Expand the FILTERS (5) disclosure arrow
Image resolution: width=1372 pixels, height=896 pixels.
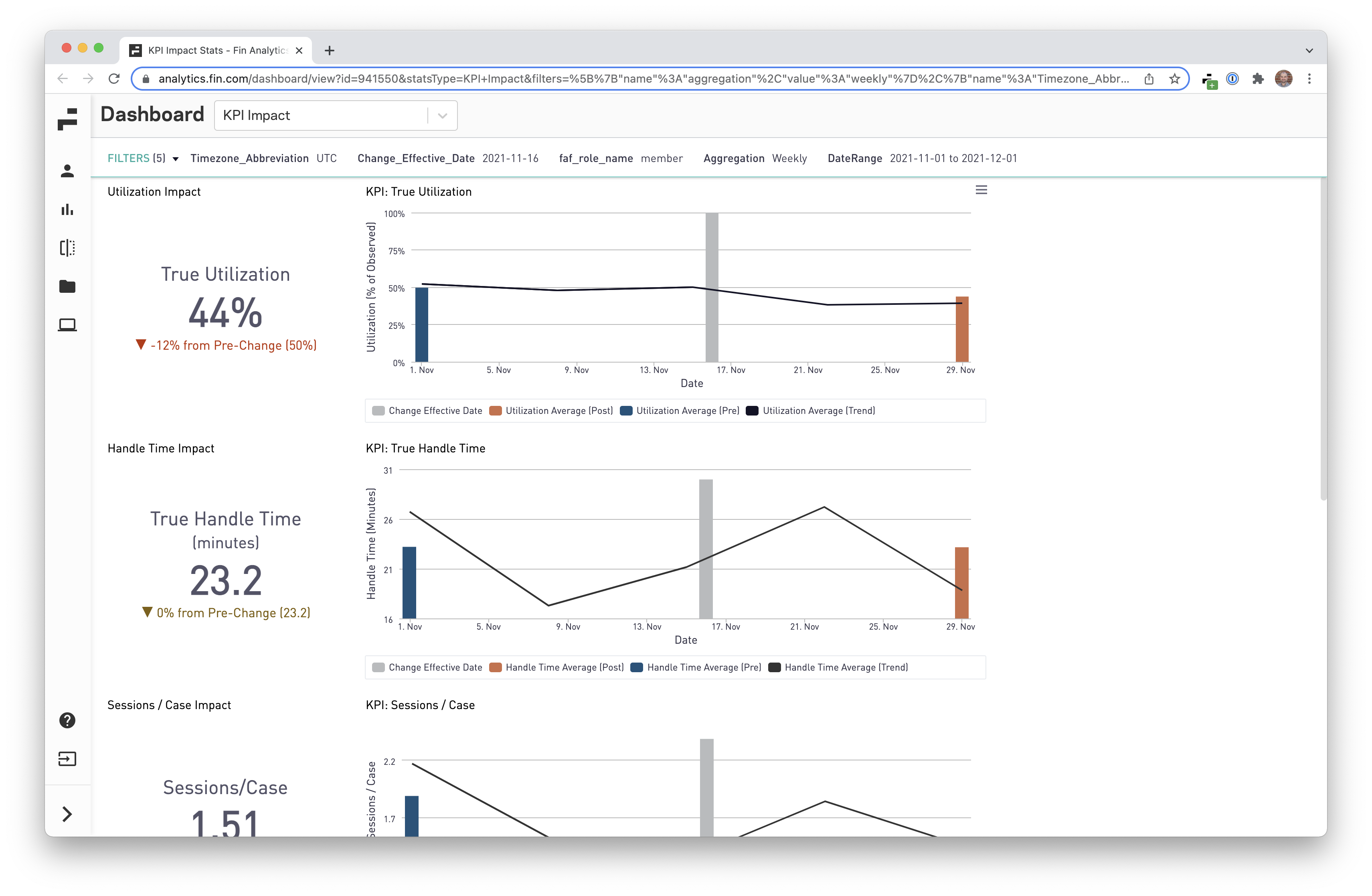point(175,158)
